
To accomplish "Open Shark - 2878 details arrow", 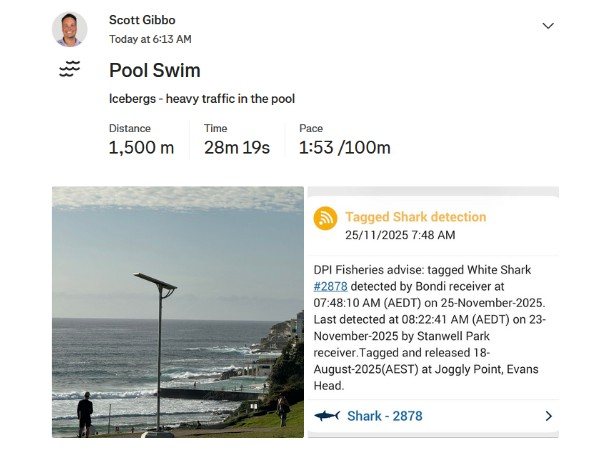I will [x=548, y=416].
